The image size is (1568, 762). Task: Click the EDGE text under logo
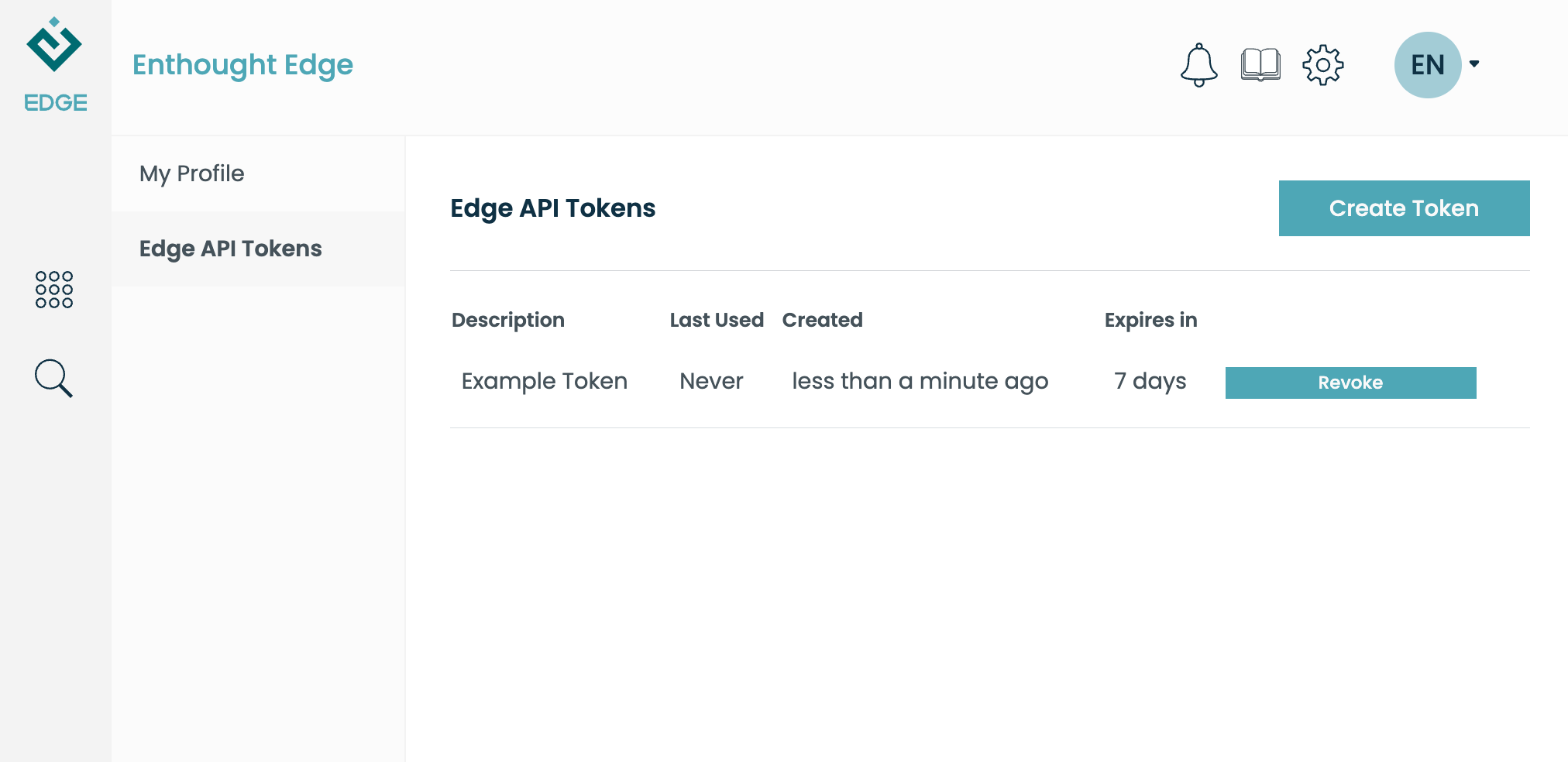pos(55,102)
